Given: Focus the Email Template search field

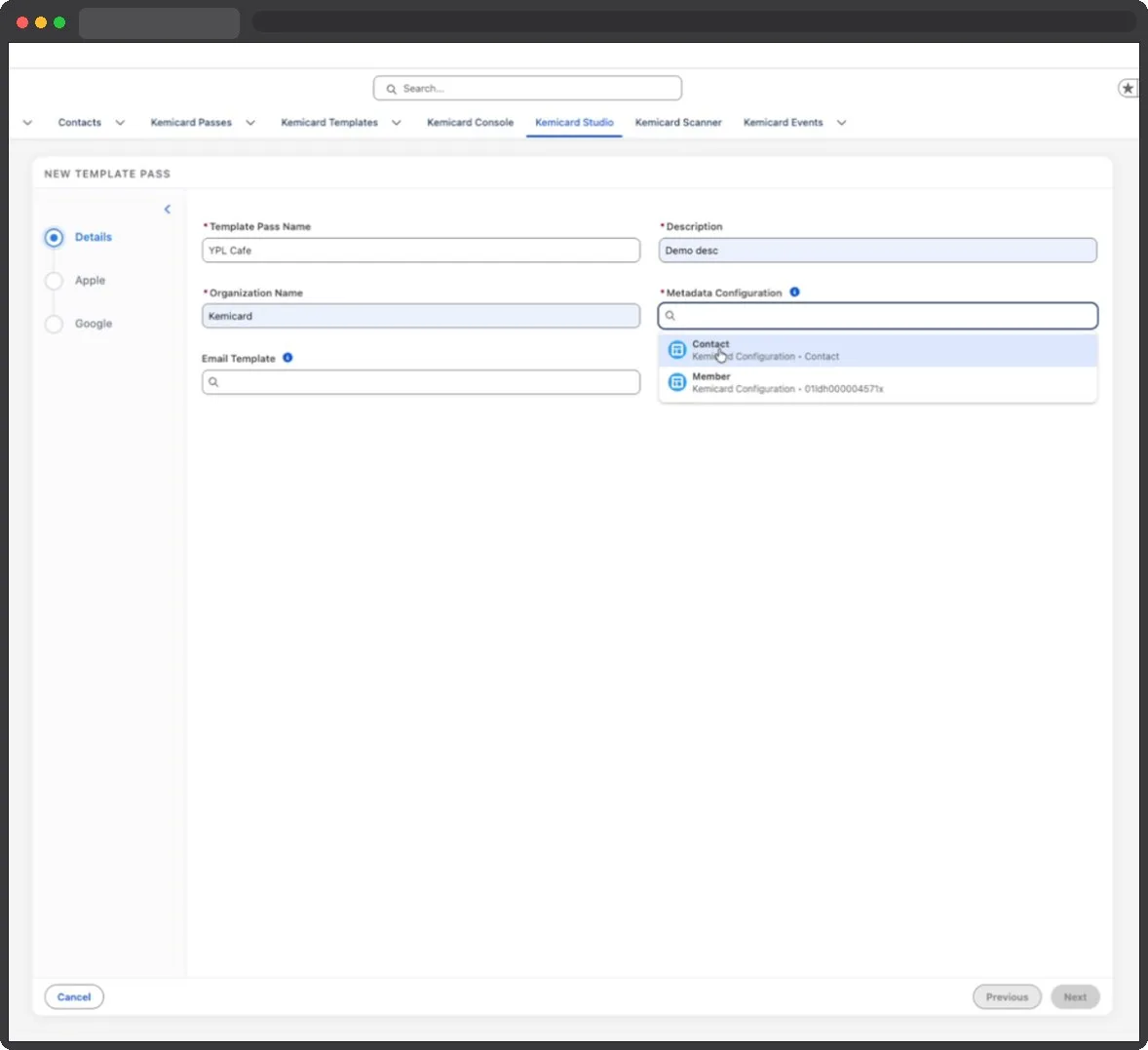Looking at the screenshot, I should (421, 381).
